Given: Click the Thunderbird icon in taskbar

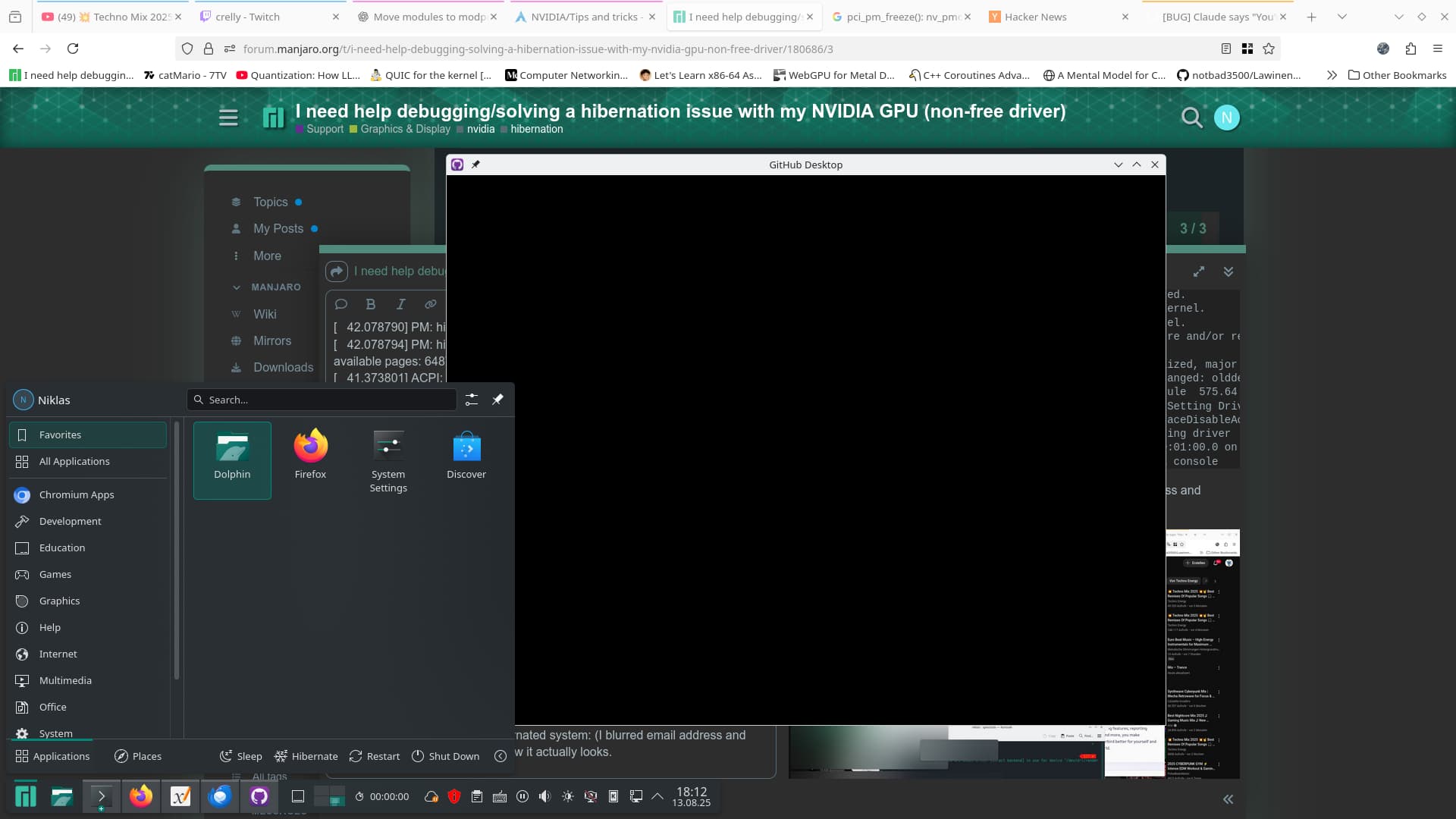Looking at the screenshot, I should (220, 796).
